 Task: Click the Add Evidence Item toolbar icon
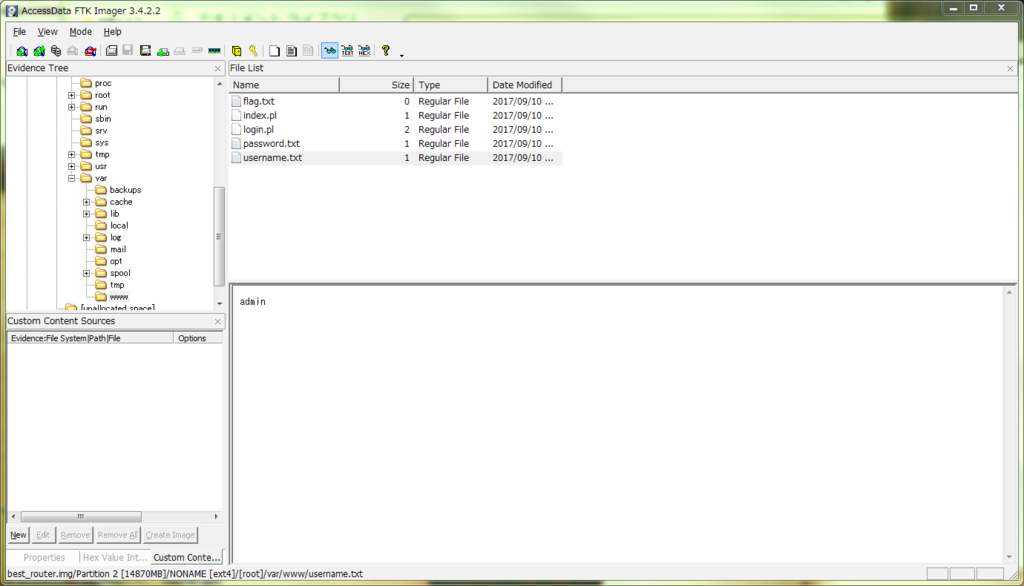click(x=22, y=50)
